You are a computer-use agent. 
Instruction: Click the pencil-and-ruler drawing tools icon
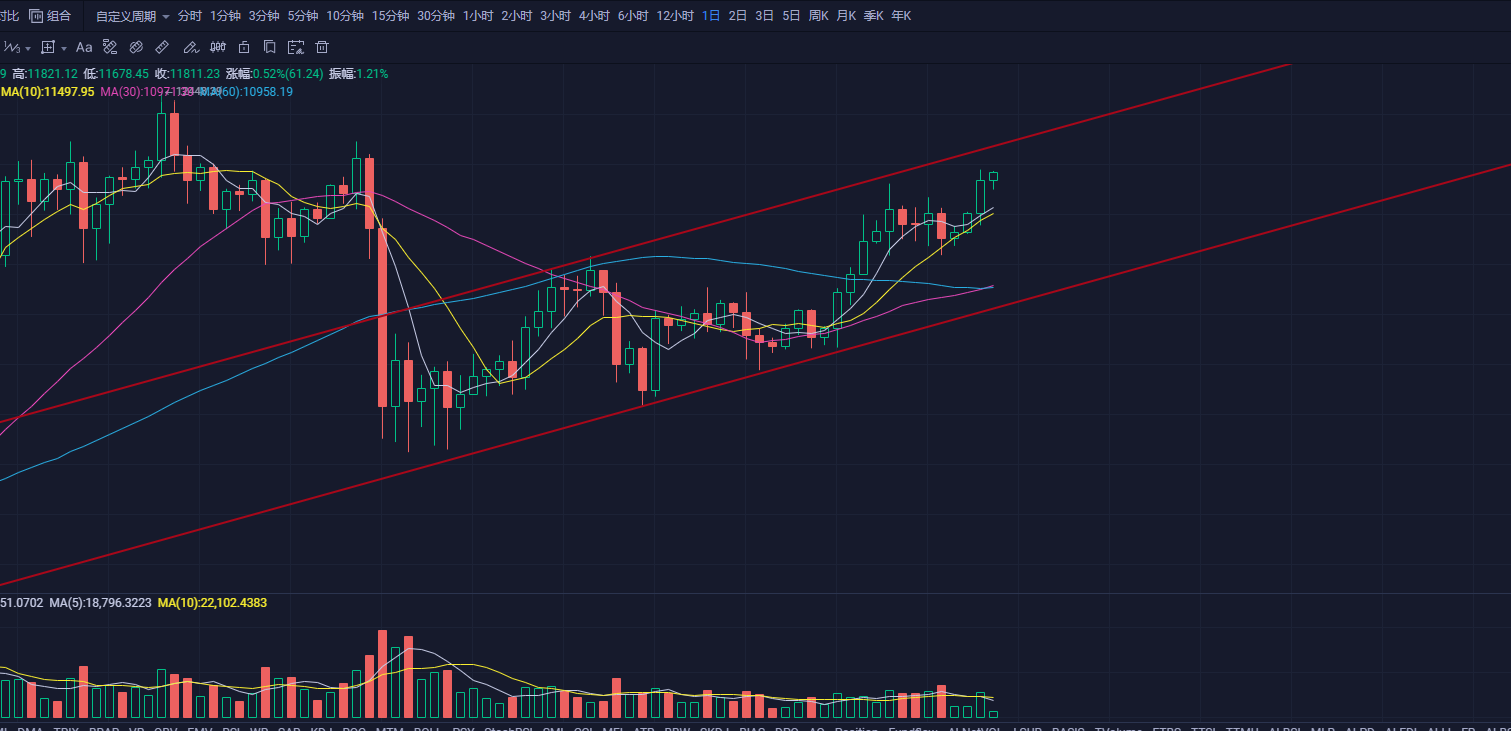(x=110, y=47)
